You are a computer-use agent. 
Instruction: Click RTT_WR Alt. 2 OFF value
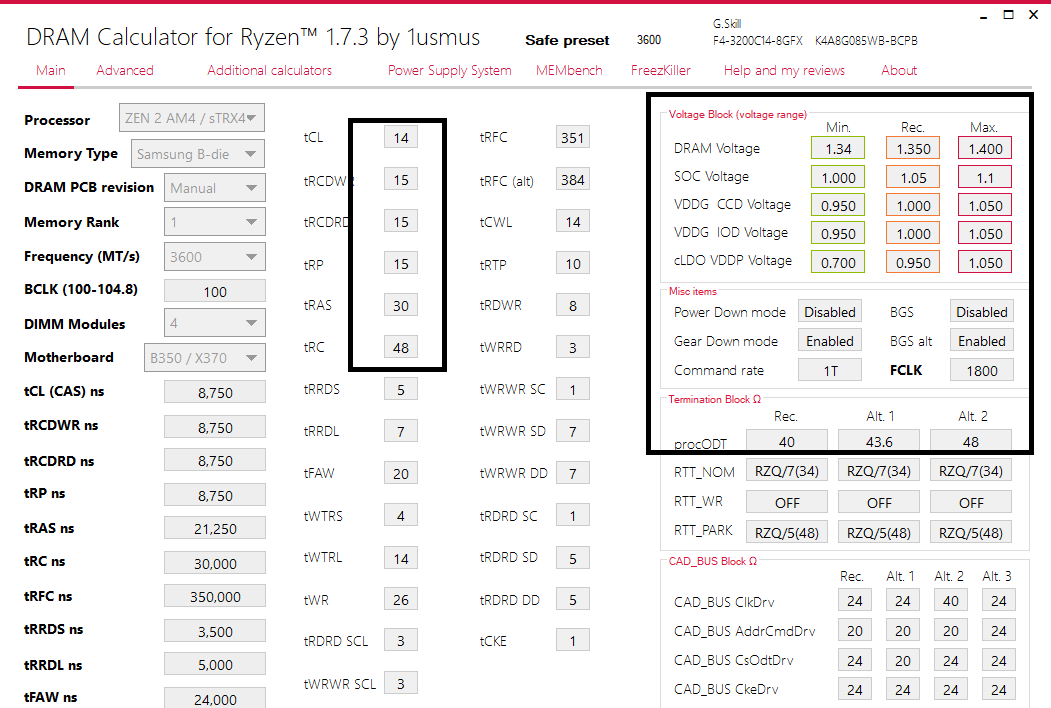[971, 502]
